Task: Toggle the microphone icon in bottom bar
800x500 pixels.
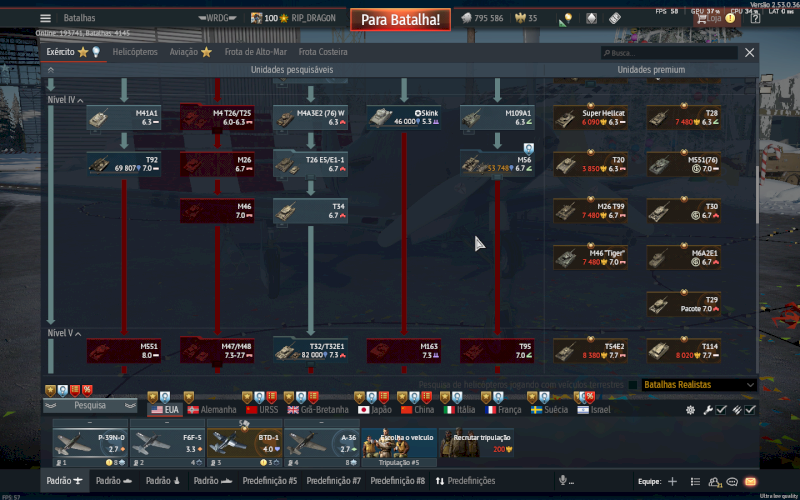Action: tap(563, 481)
